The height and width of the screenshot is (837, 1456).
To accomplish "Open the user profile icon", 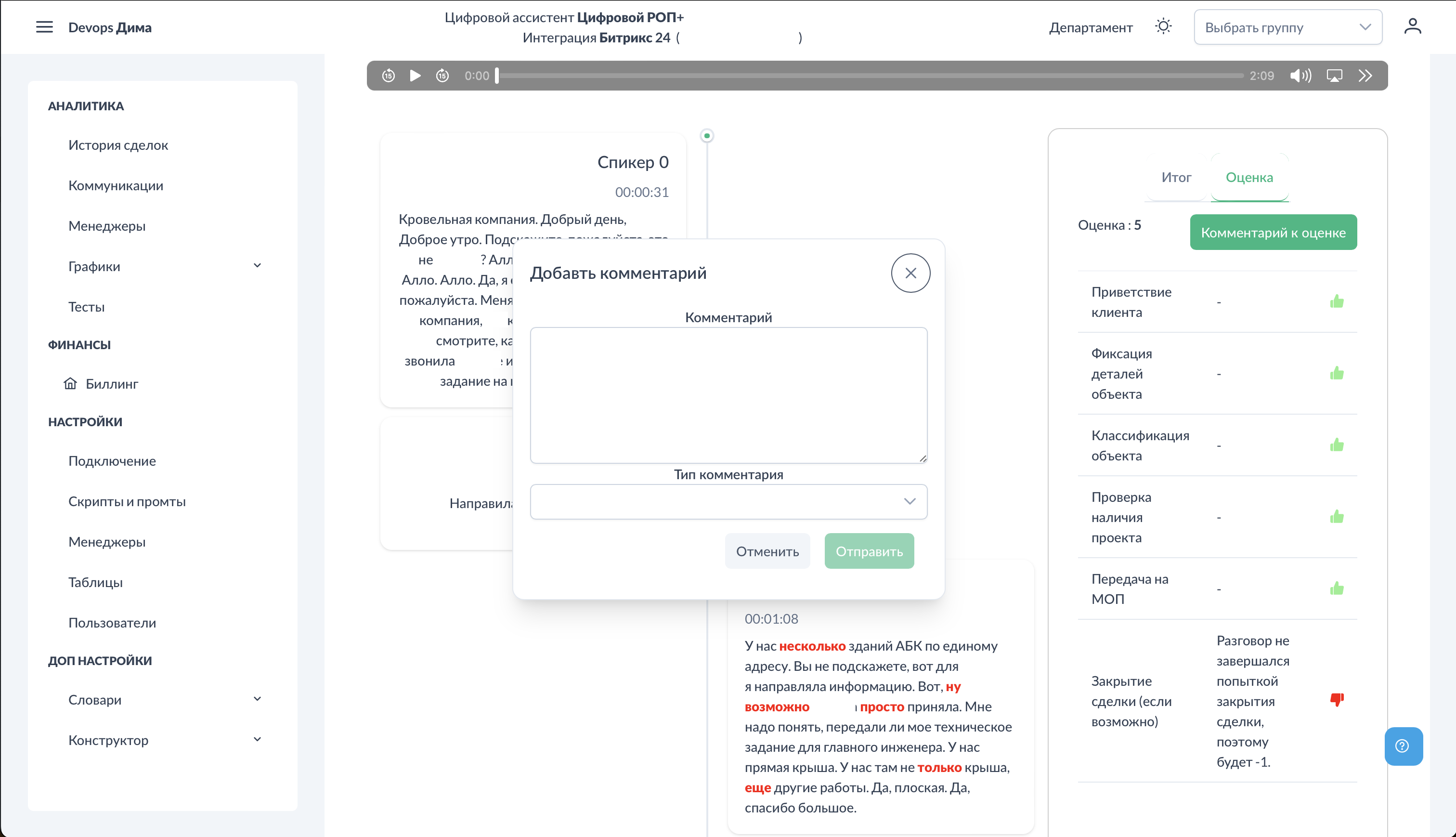I will click(x=1412, y=26).
